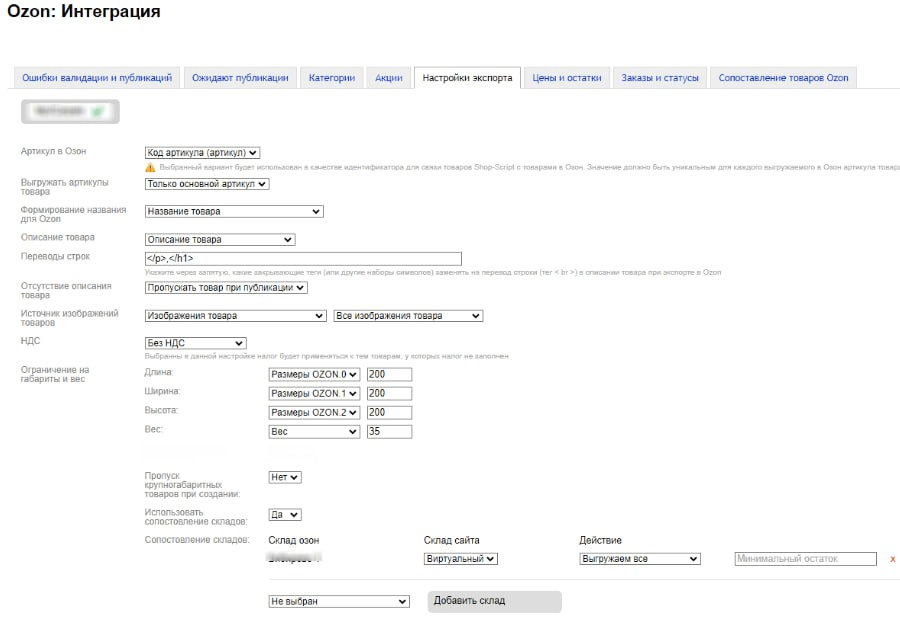Image resolution: width=900 pixels, height=619 pixels.
Task: Click the Добавить склад button
Action: 494,601
